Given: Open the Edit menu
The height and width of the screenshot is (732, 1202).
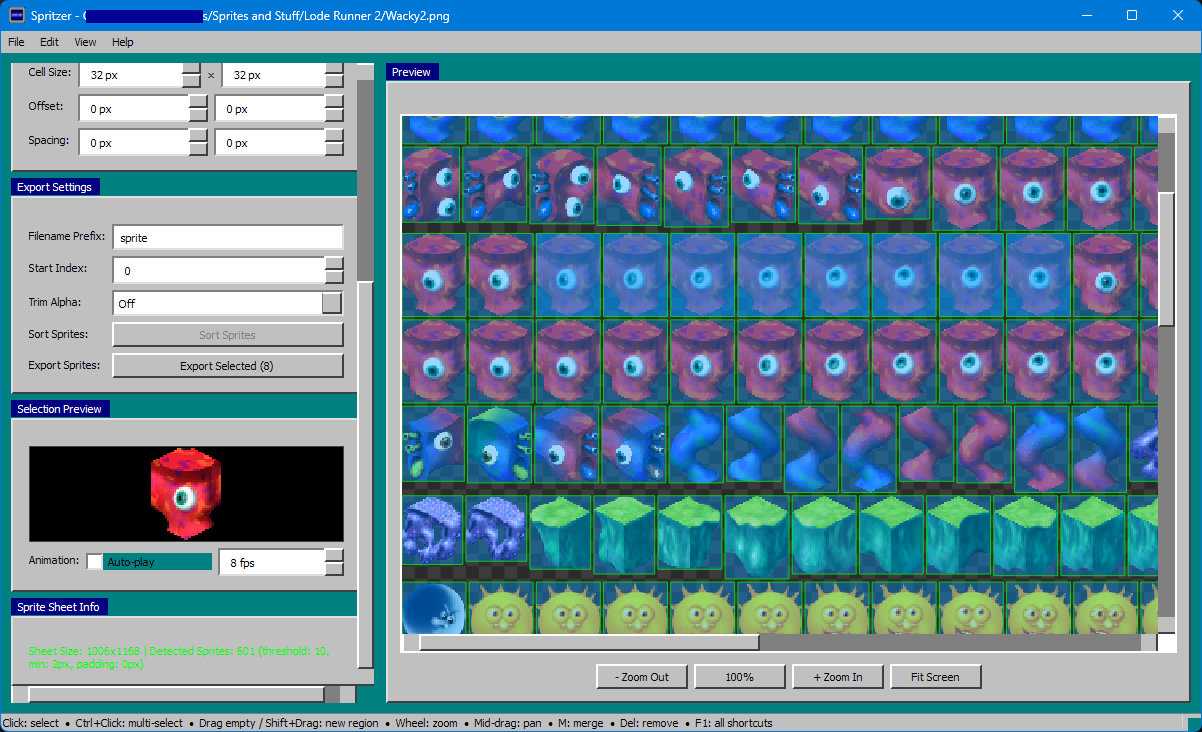Looking at the screenshot, I should (x=50, y=42).
